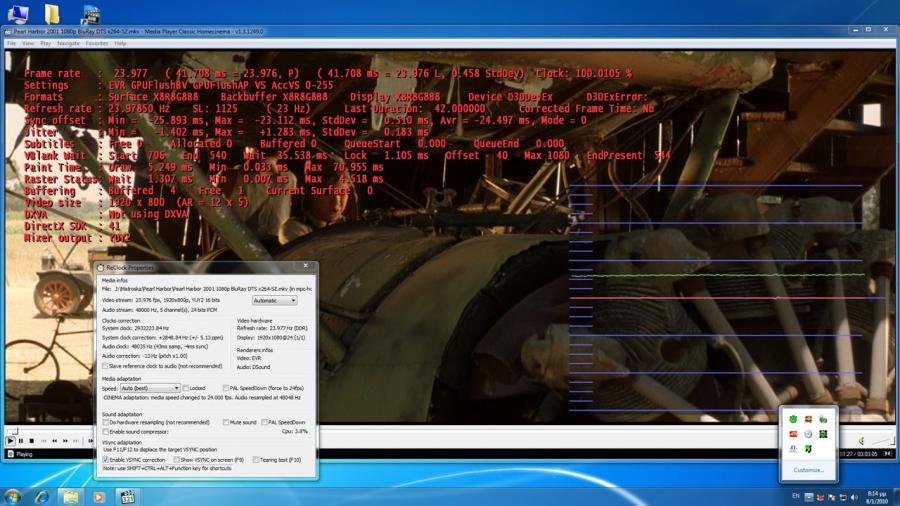The height and width of the screenshot is (506, 900).
Task: Click the Computer desktop icon
Action: (17, 13)
